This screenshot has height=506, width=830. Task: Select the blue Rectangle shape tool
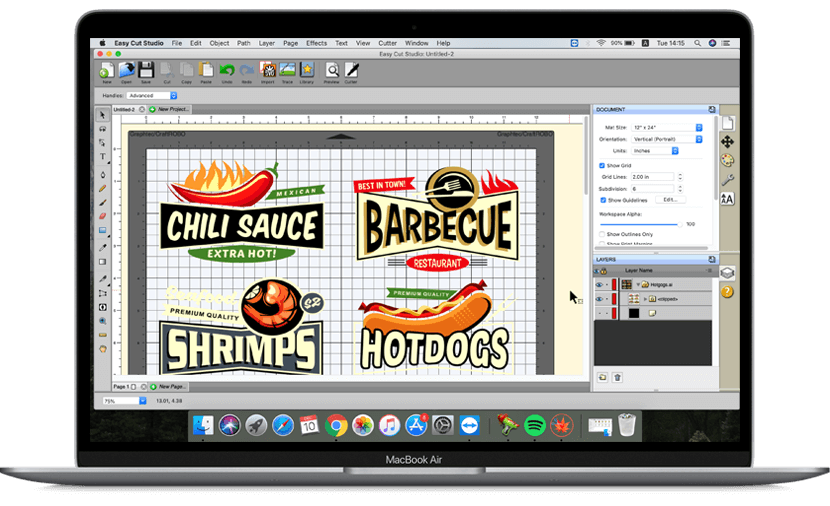click(103, 230)
